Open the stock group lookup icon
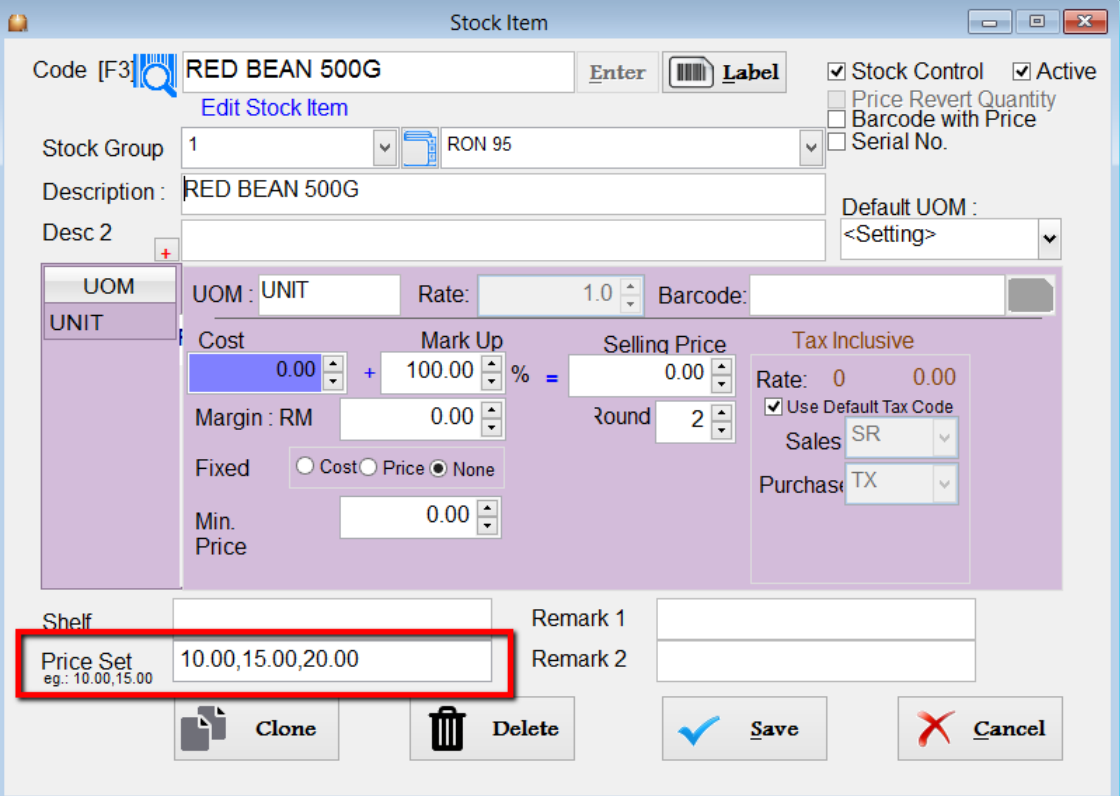Image resolution: width=1120 pixels, height=796 pixels. 420,147
